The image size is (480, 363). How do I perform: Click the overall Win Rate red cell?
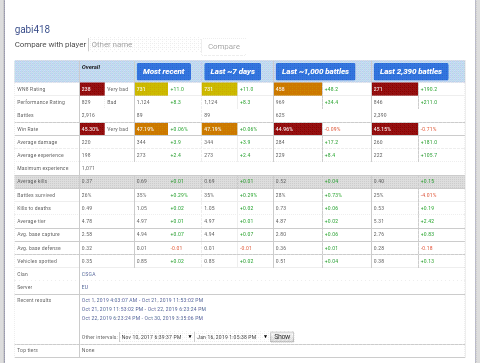(92, 129)
